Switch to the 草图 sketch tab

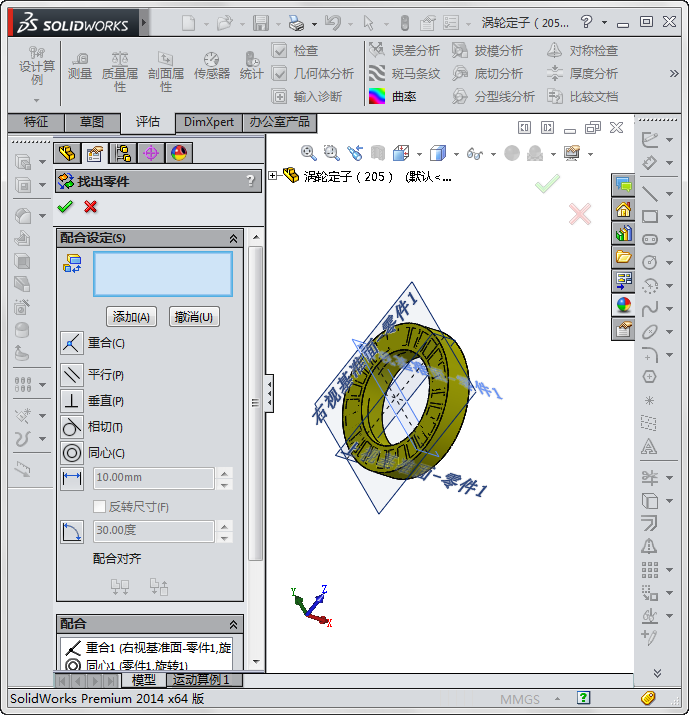click(91, 121)
